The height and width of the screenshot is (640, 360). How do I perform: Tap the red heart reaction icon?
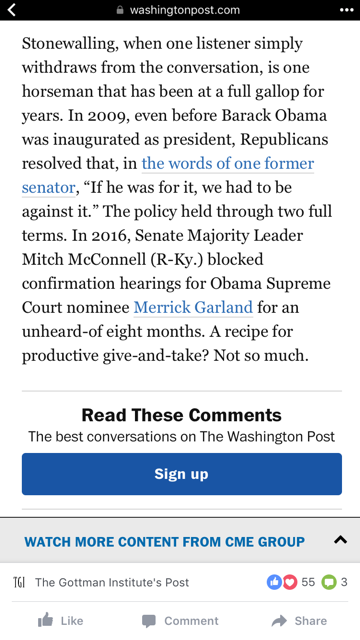[x=289, y=582]
